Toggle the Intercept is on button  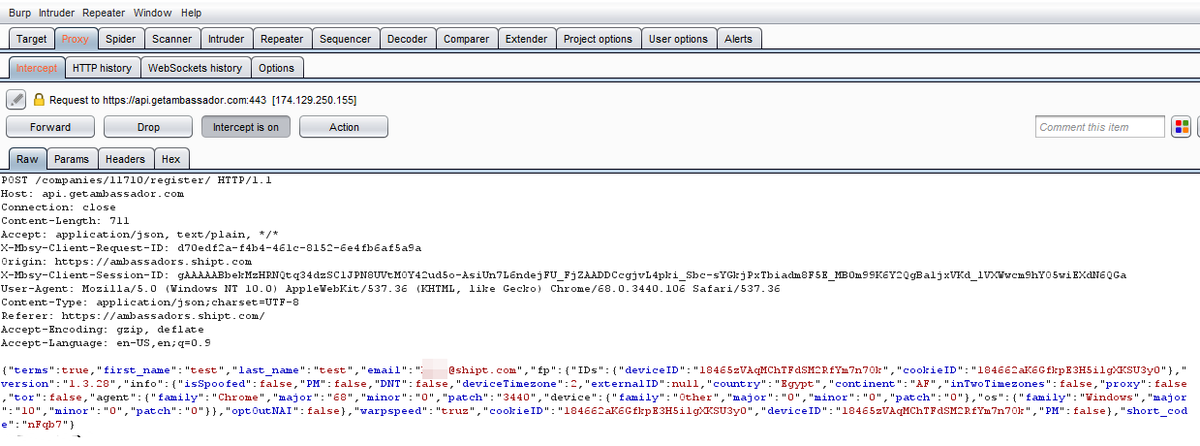[246, 127]
